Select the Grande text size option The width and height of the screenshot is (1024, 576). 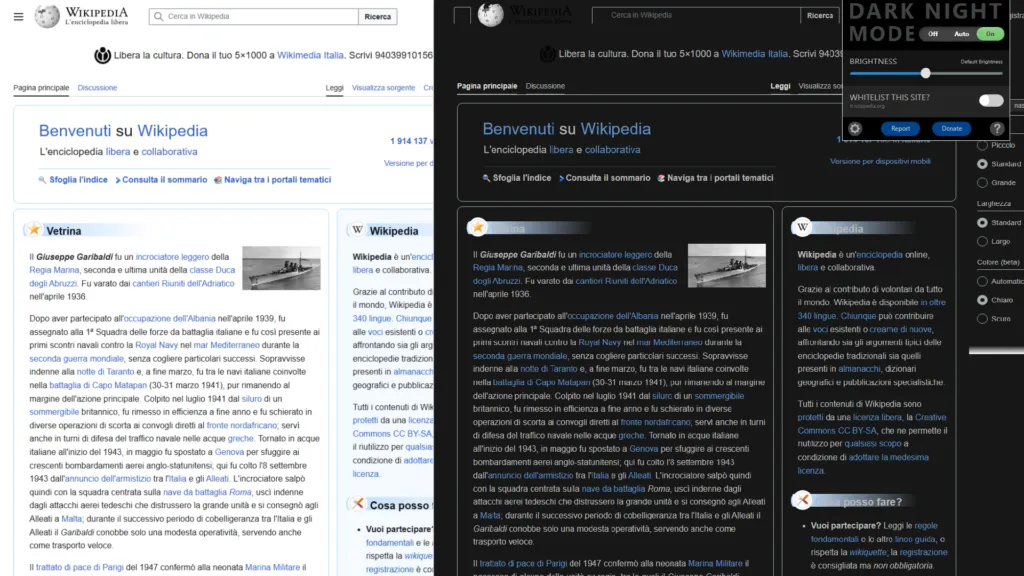pyautogui.click(x=983, y=183)
